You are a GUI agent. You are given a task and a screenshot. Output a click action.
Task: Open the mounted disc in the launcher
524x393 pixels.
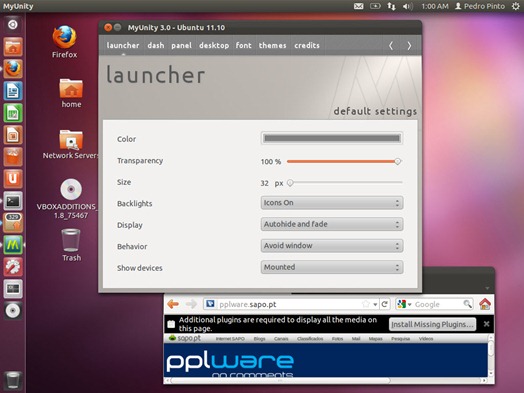tap(13, 311)
